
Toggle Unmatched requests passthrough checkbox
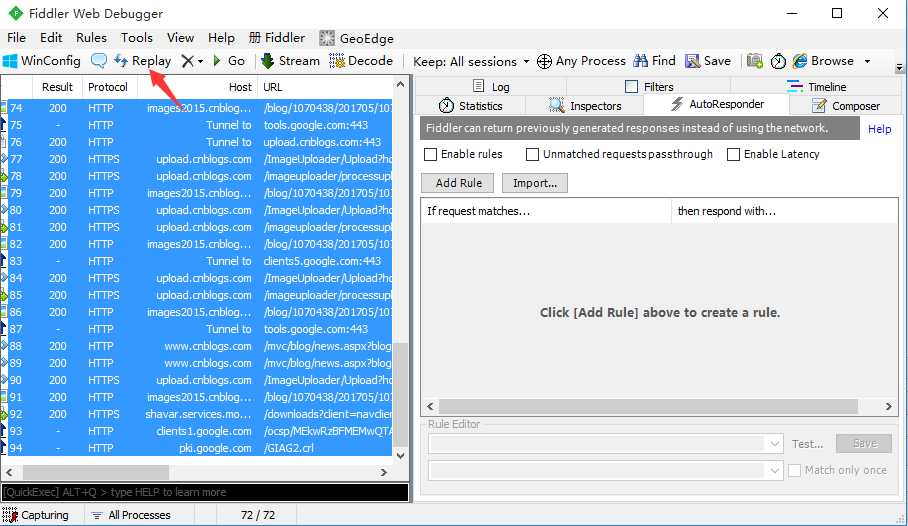click(532, 154)
